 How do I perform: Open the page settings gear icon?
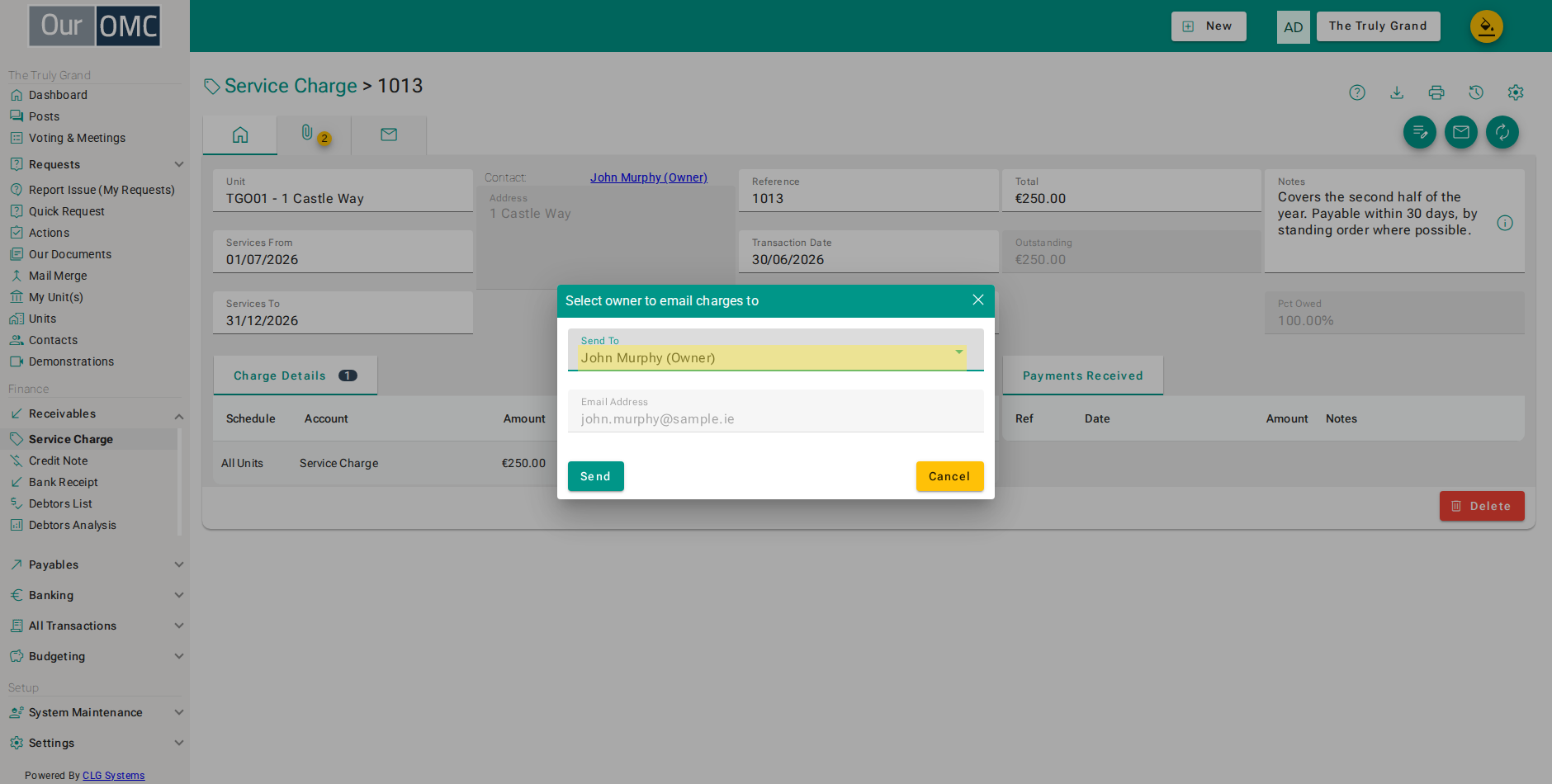(x=1516, y=92)
